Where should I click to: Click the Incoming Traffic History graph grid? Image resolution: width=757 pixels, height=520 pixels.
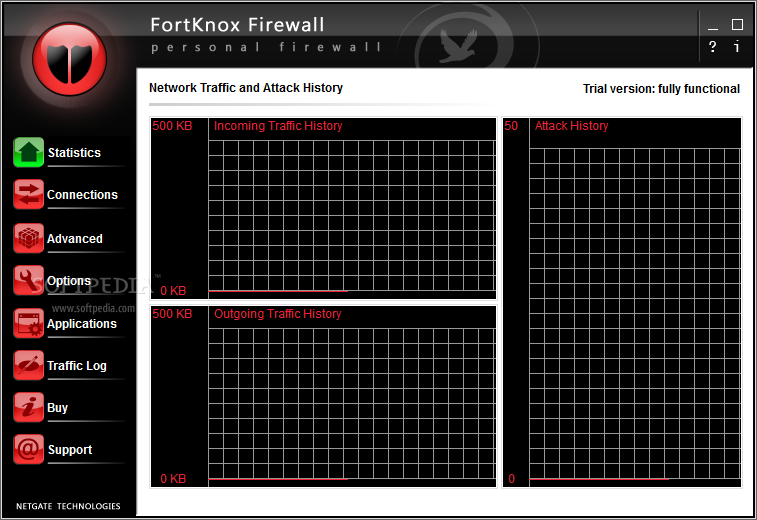tap(352, 215)
